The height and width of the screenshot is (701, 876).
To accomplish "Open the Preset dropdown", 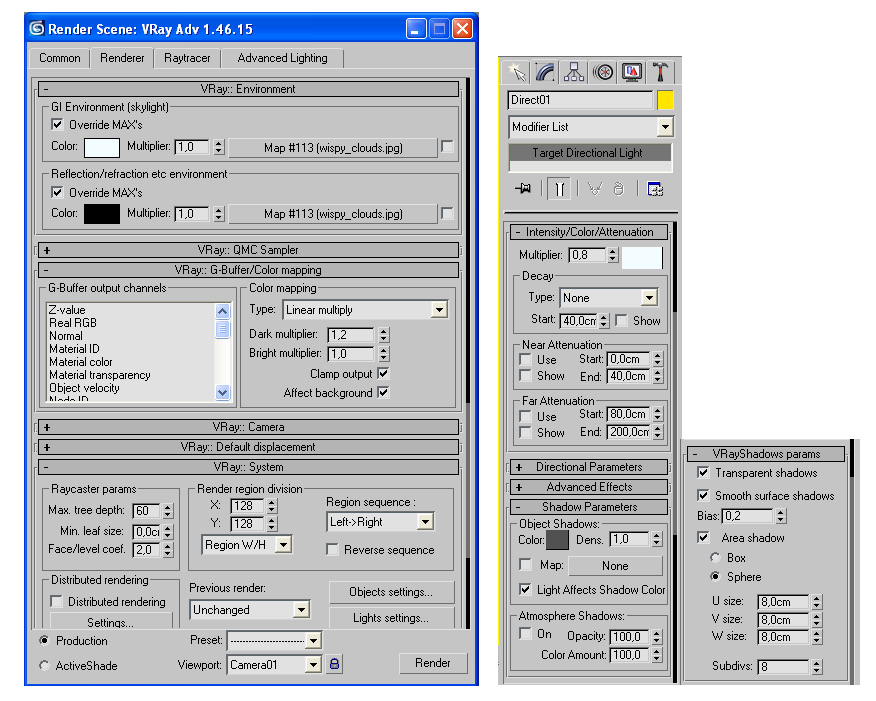I will pyautogui.click(x=314, y=640).
